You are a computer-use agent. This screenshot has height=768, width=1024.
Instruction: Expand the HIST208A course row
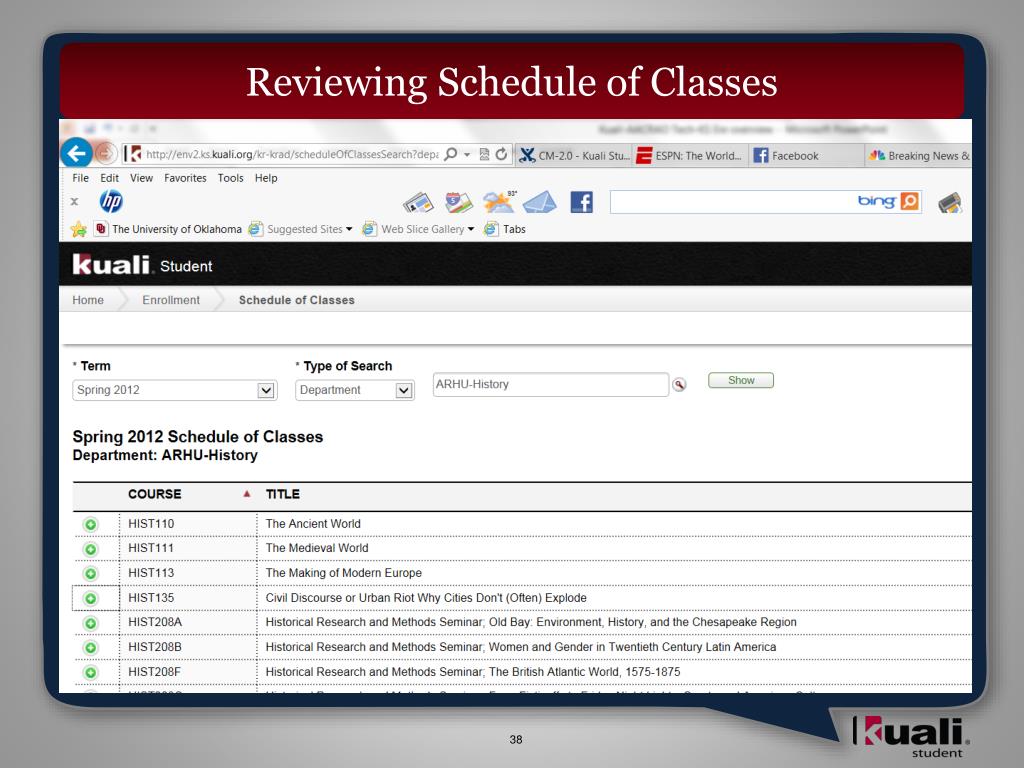tap(91, 623)
